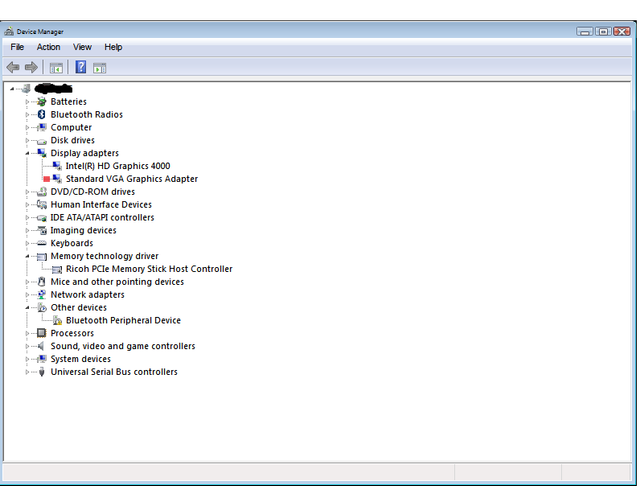Screen dimensions: 640x486
Task: Select 'Standard VGA Graphics Adapter' entry
Action: tap(132, 179)
